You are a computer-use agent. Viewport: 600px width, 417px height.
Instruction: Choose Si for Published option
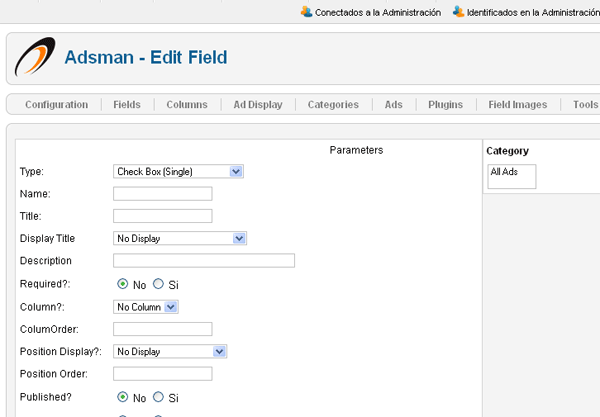(158, 397)
